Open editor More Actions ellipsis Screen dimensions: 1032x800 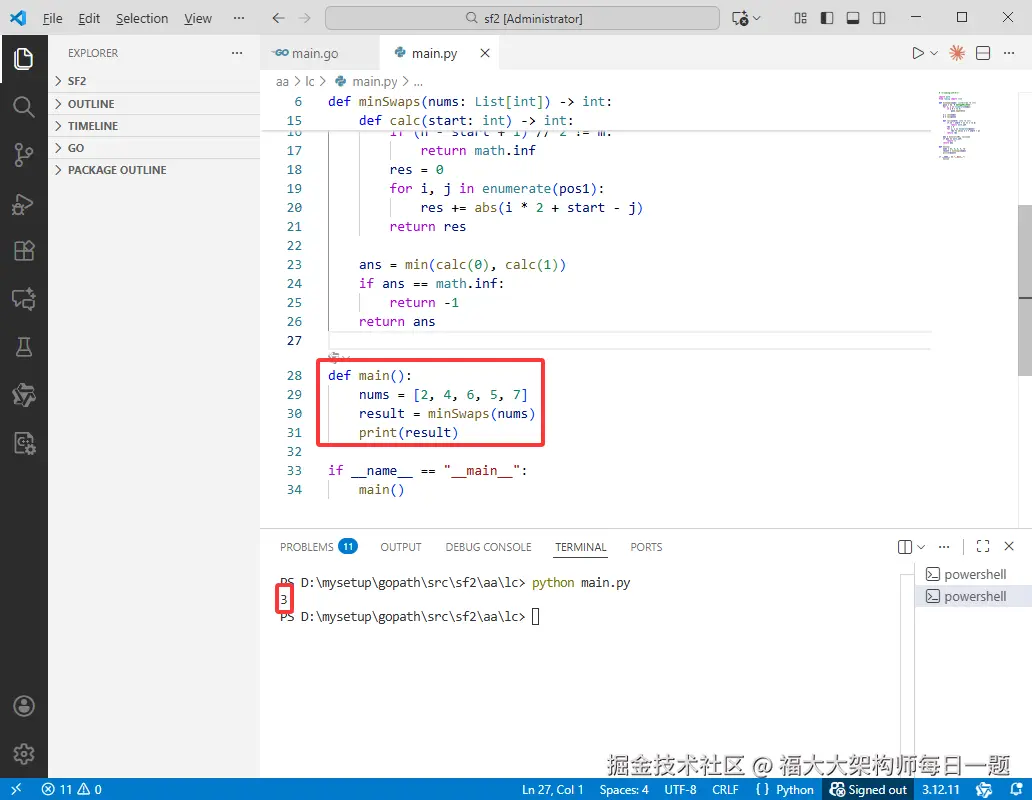pyautogui.click(x=1009, y=53)
